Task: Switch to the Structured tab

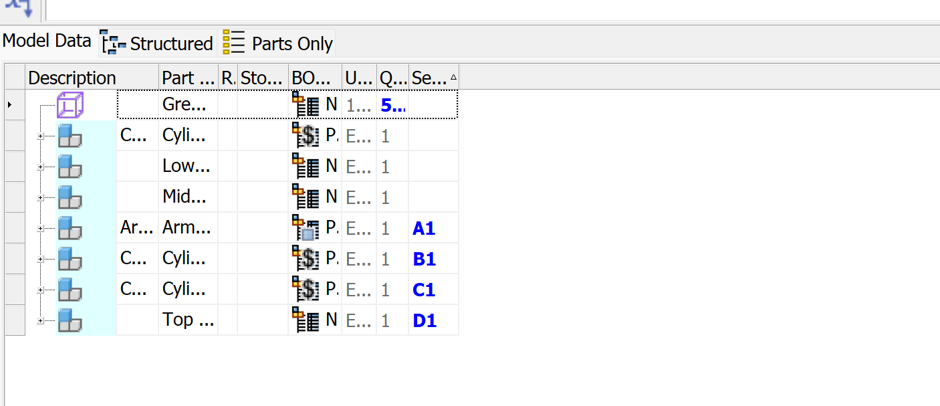Action: (x=158, y=44)
